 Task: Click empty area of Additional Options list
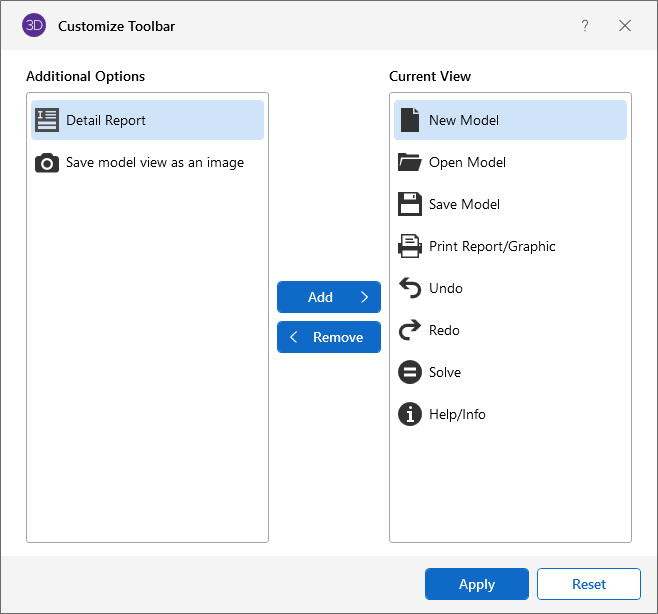click(x=147, y=380)
